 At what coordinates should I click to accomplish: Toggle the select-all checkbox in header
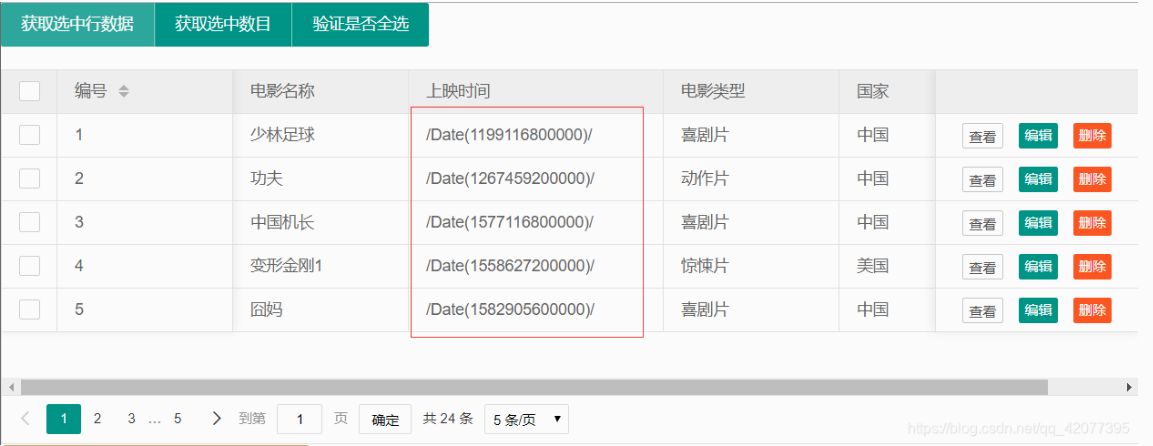click(x=29, y=91)
